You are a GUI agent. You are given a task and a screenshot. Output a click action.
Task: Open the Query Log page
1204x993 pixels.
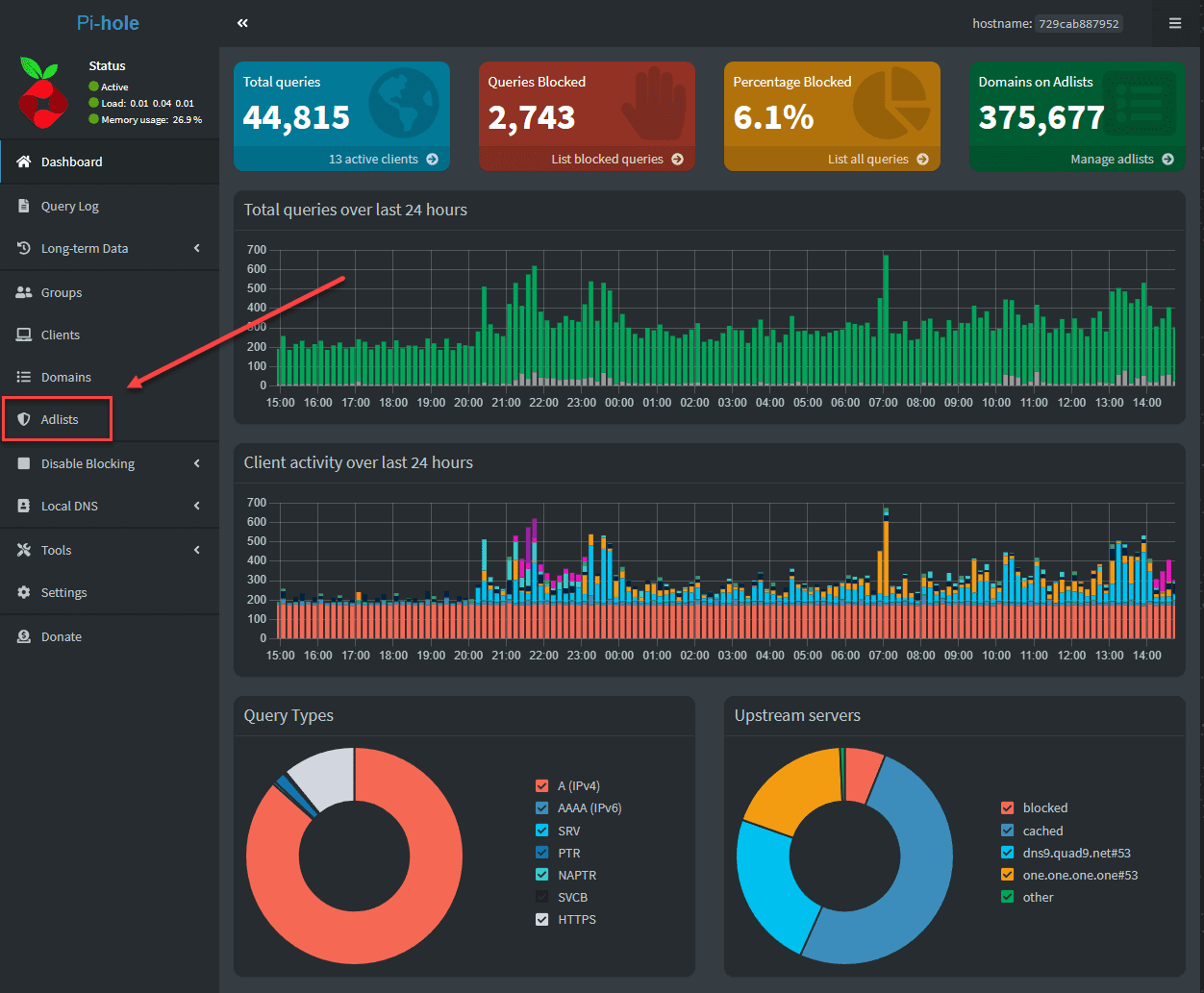(x=69, y=207)
